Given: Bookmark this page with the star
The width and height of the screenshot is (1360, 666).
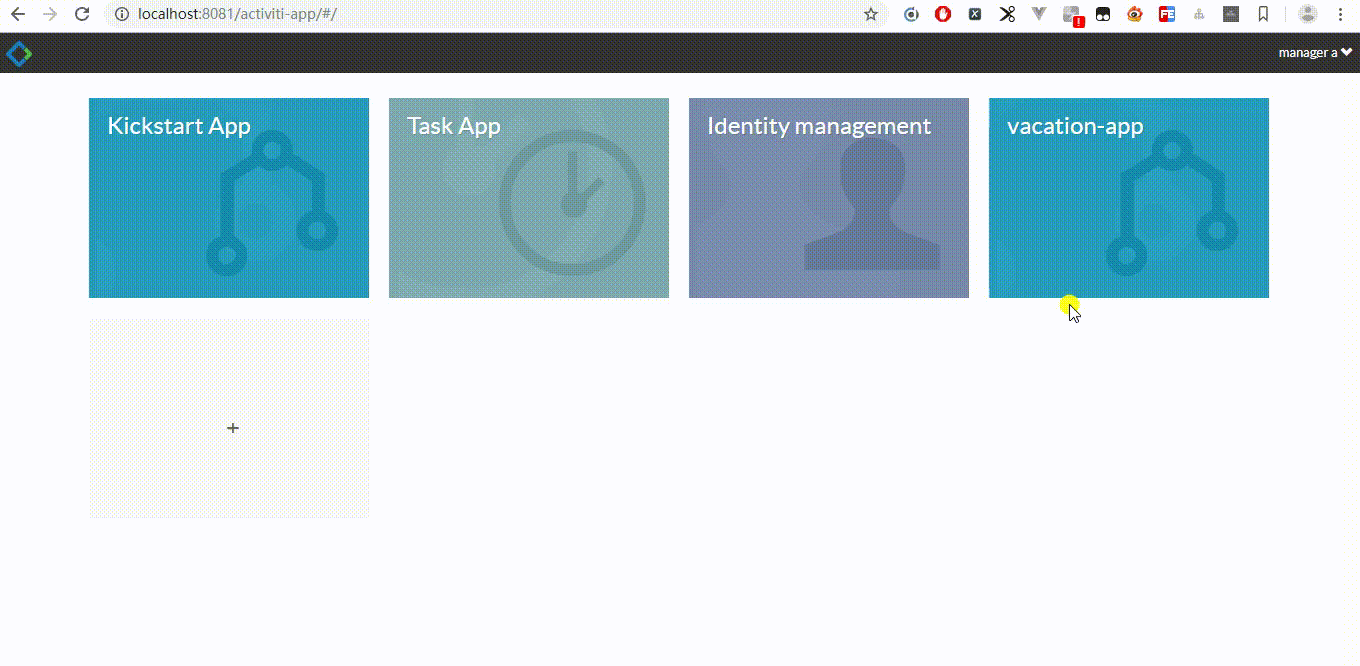Looking at the screenshot, I should pos(871,14).
